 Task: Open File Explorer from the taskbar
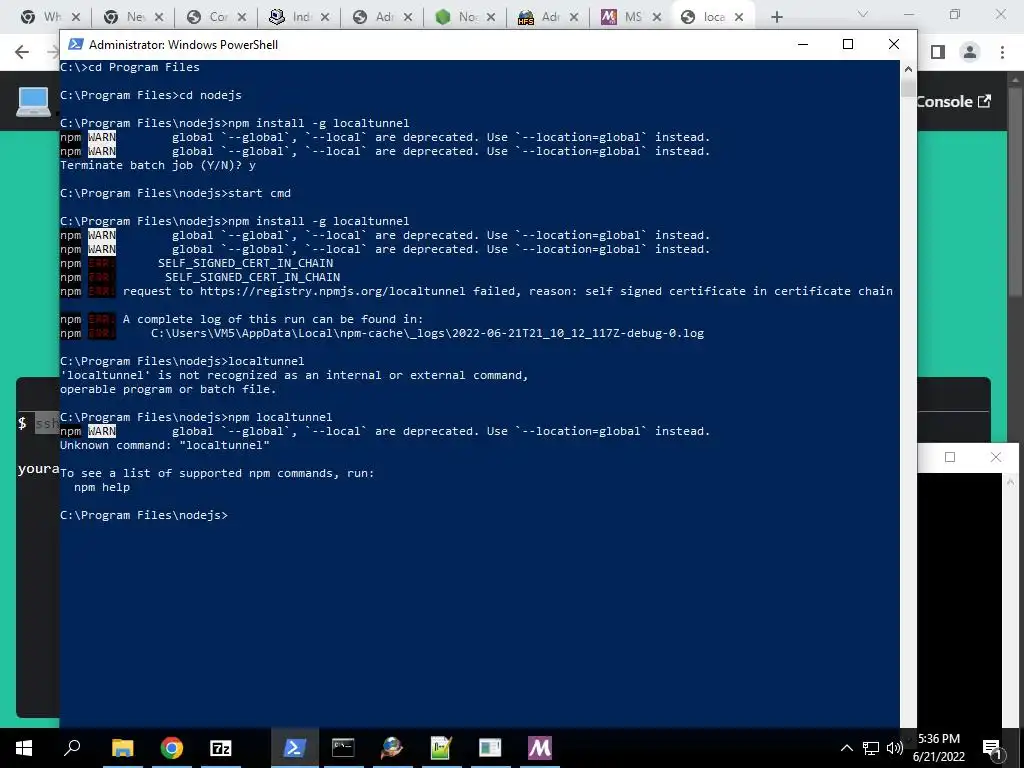[x=122, y=748]
